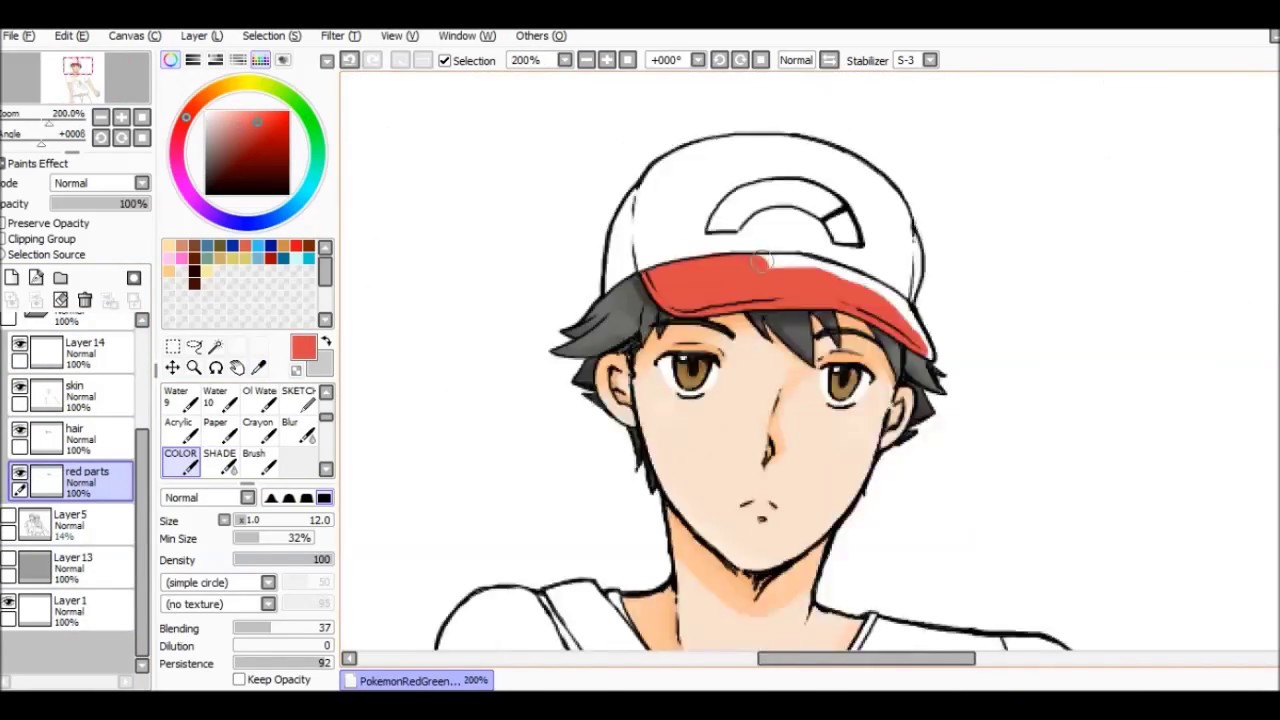The height and width of the screenshot is (720, 1280).
Task: Click the Undo toolbar button
Action: coord(349,60)
